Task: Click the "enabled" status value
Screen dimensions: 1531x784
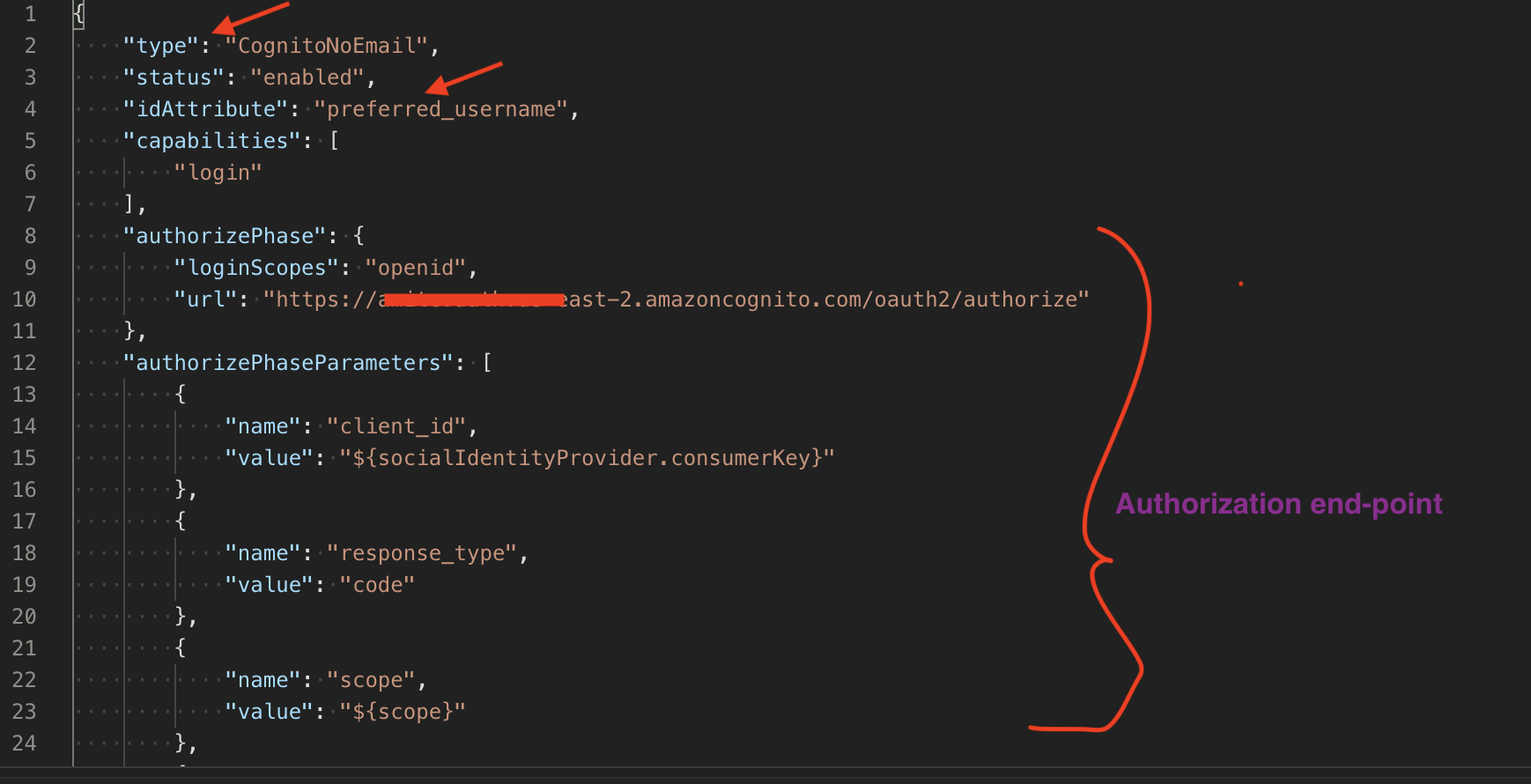Action: (x=307, y=78)
